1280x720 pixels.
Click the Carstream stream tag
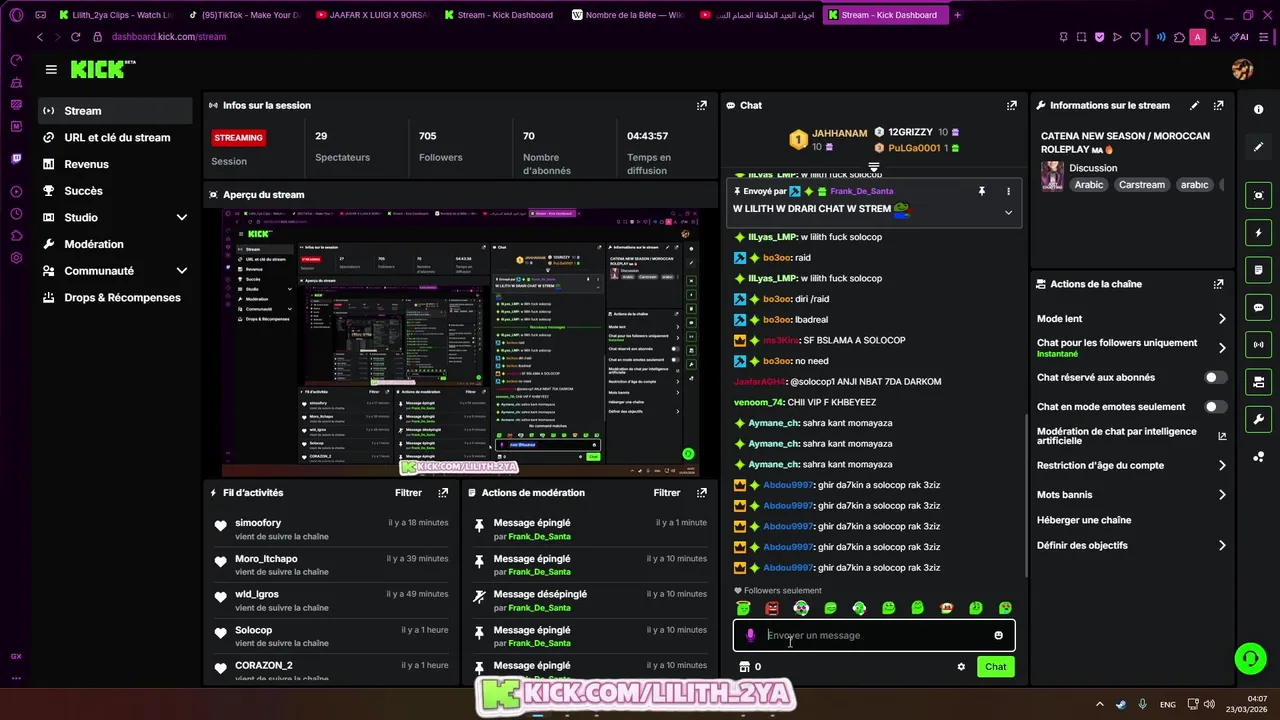point(1141,185)
